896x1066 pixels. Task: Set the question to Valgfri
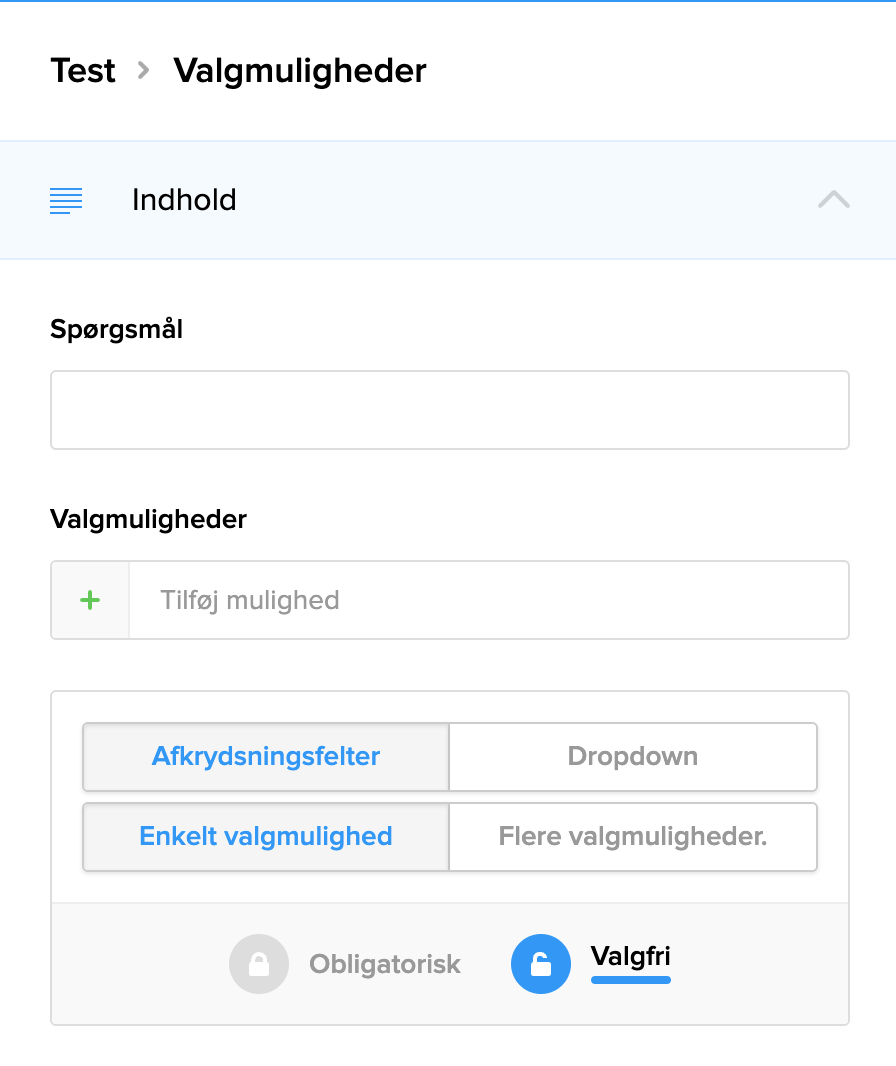[x=629, y=957]
